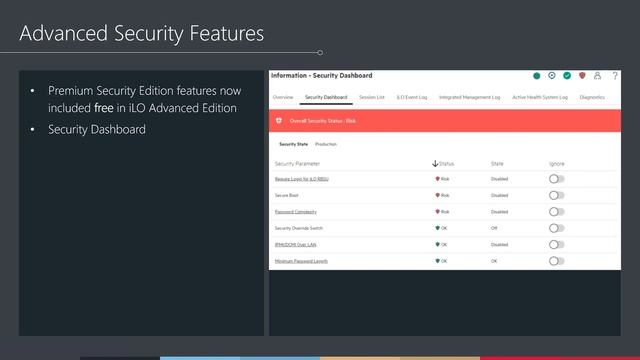
Task: Click Risk shield icon in Require Login row
Action: click(438, 179)
